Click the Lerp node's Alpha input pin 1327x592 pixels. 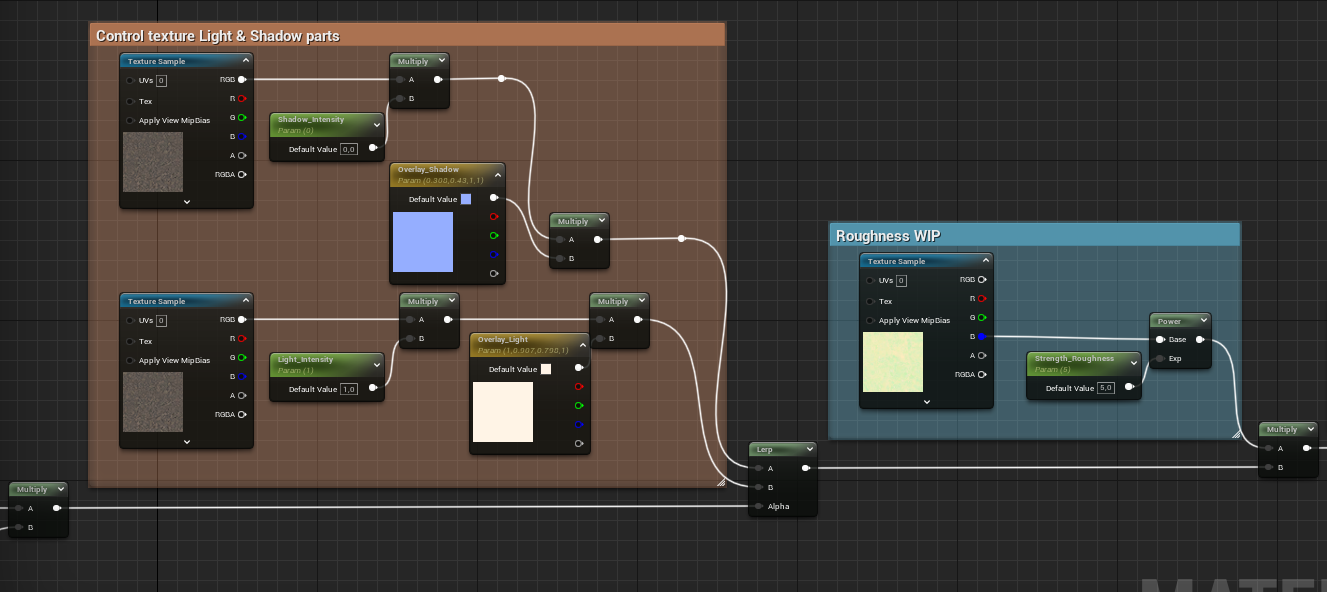pos(757,506)
